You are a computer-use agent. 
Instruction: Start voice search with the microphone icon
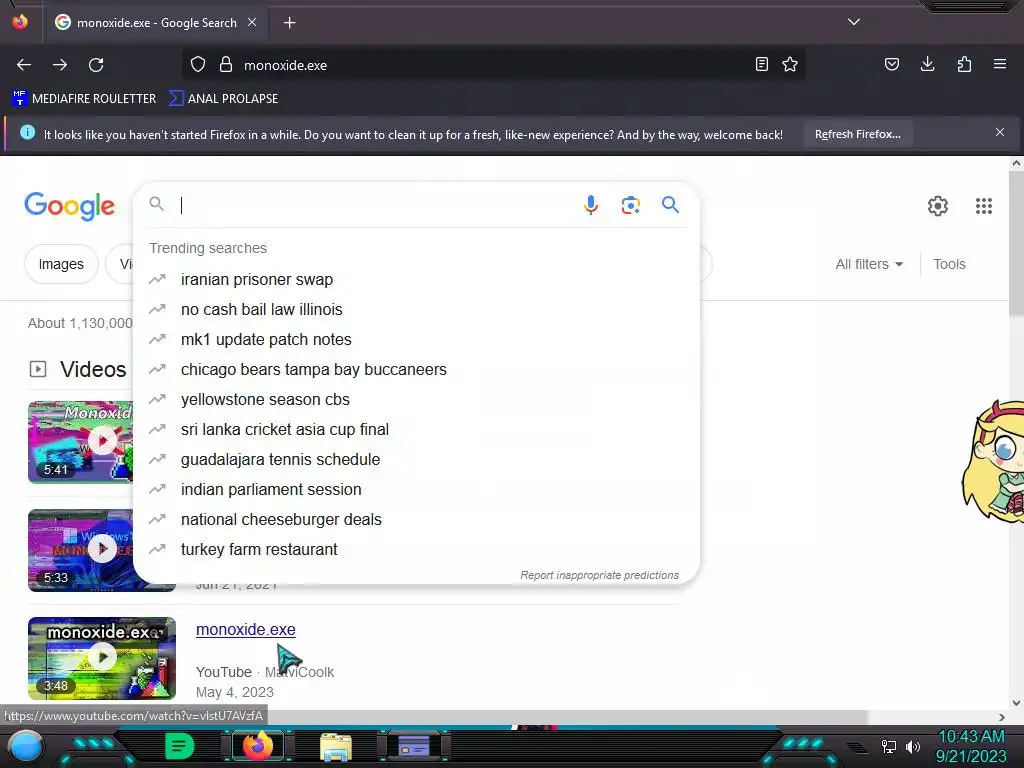590,205
